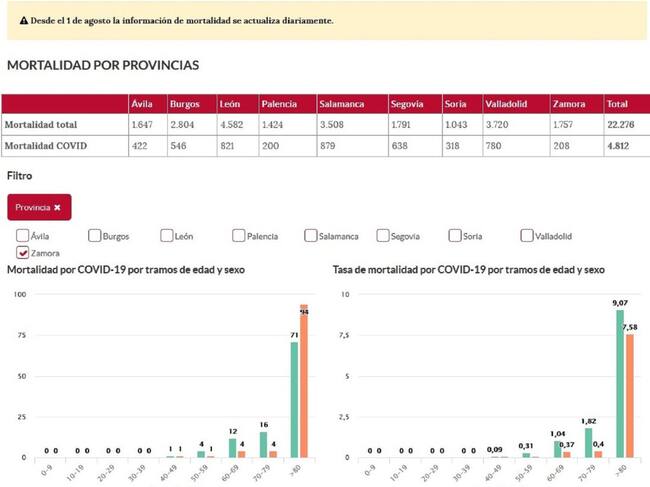Tick the Burgos province checkbox

click(x=95, y=236)
